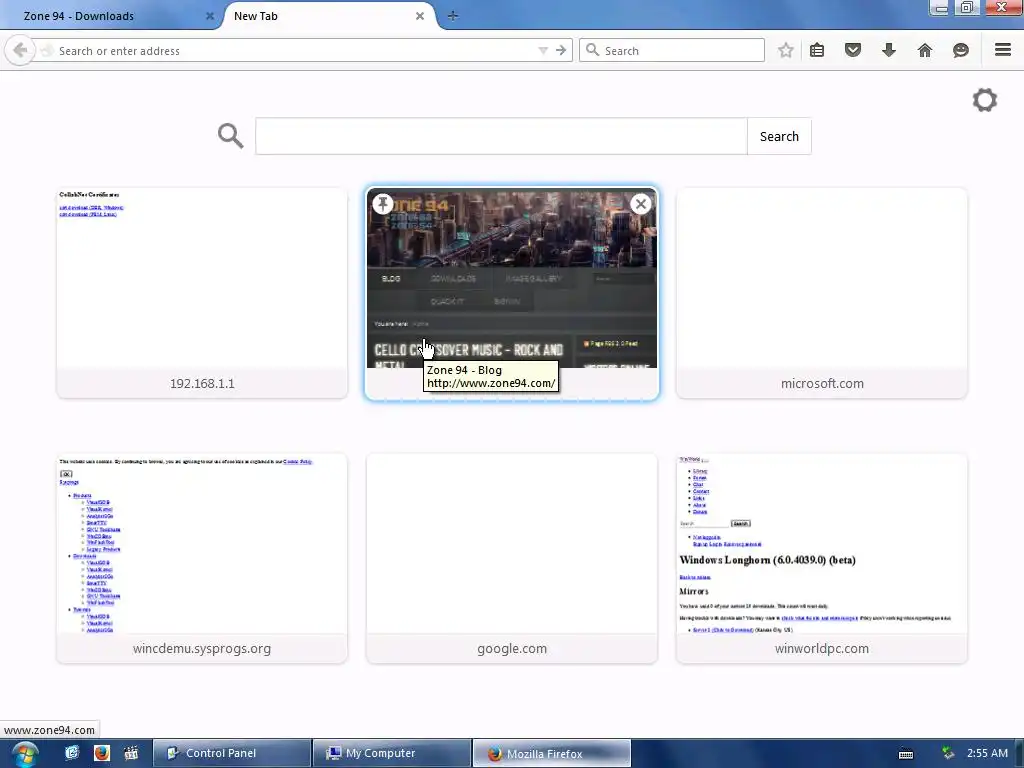
Task: Click the magnifier icon beside page search box
Action: click(231, 136)
